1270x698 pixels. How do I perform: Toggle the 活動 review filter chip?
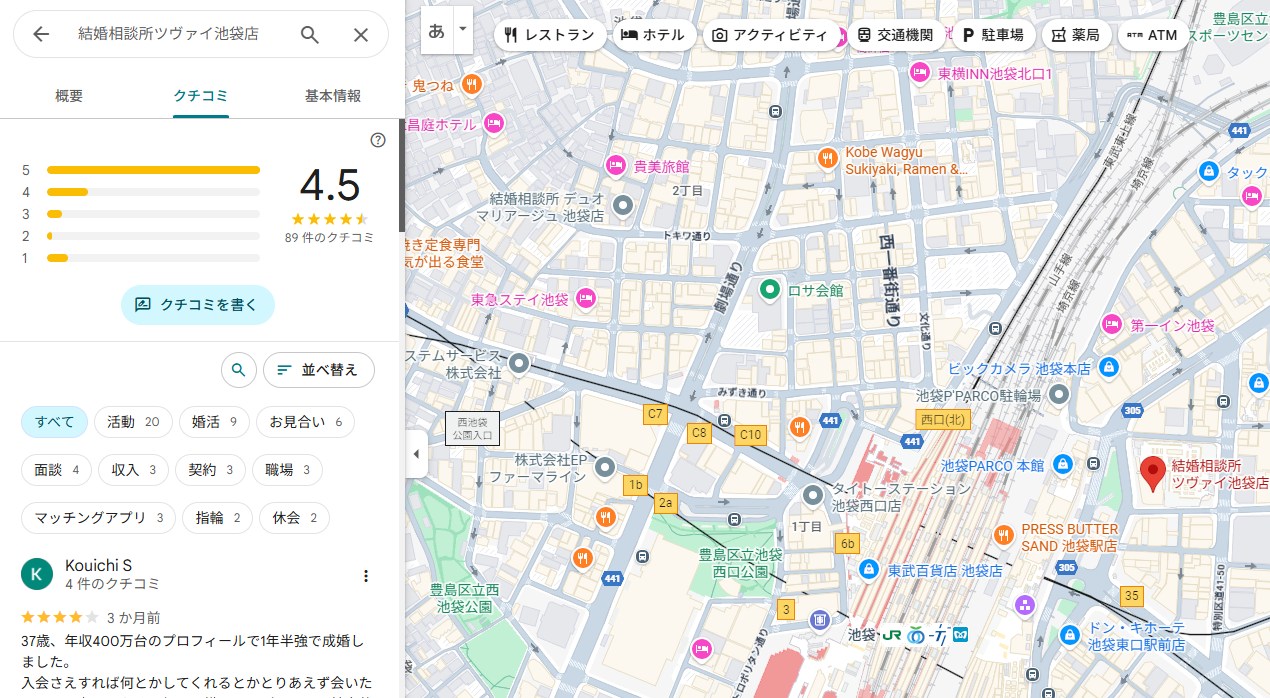point(133,422)
